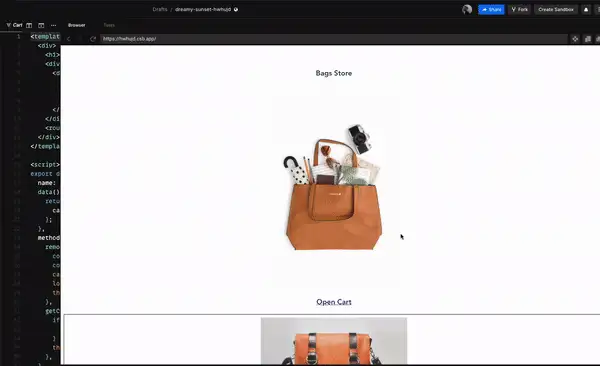600x366 pixels.
Task: Click the Bags Store heading
Action: (334, 73)
